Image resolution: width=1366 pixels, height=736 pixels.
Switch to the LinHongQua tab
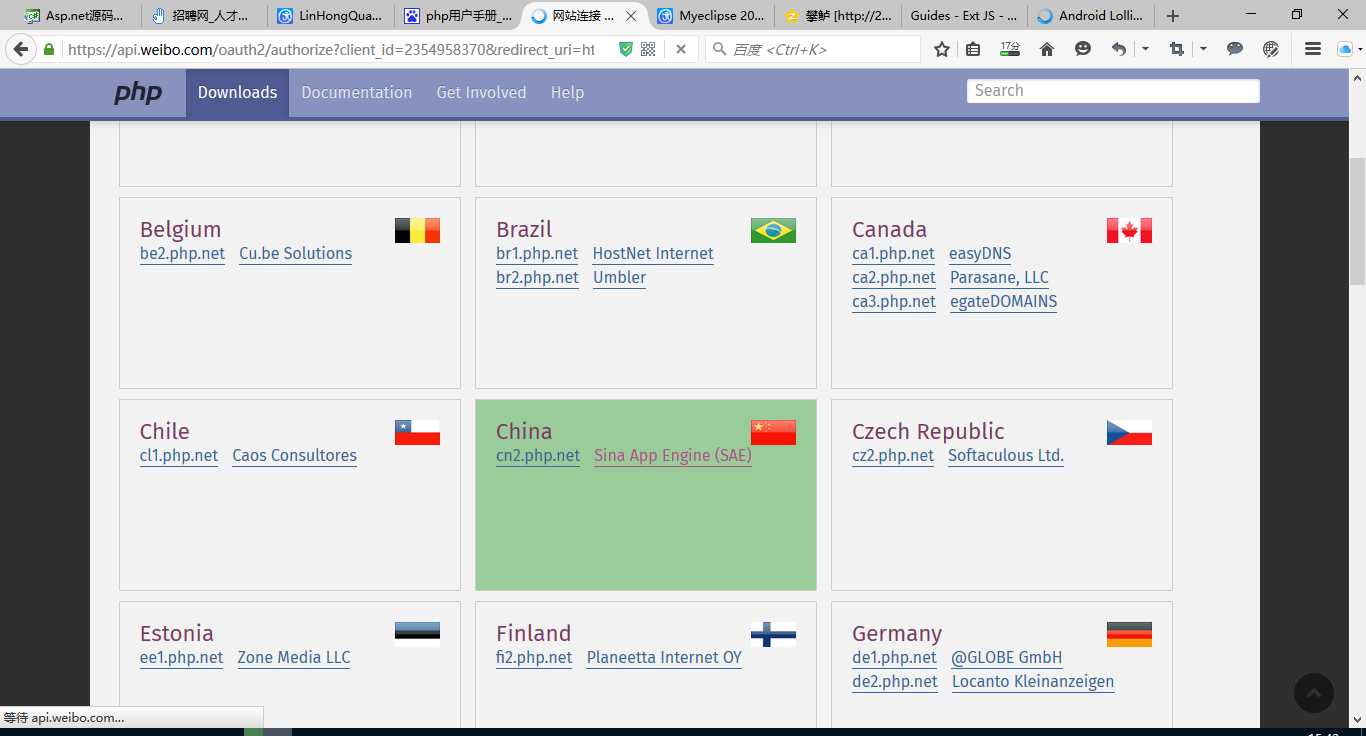pos(331,16)
